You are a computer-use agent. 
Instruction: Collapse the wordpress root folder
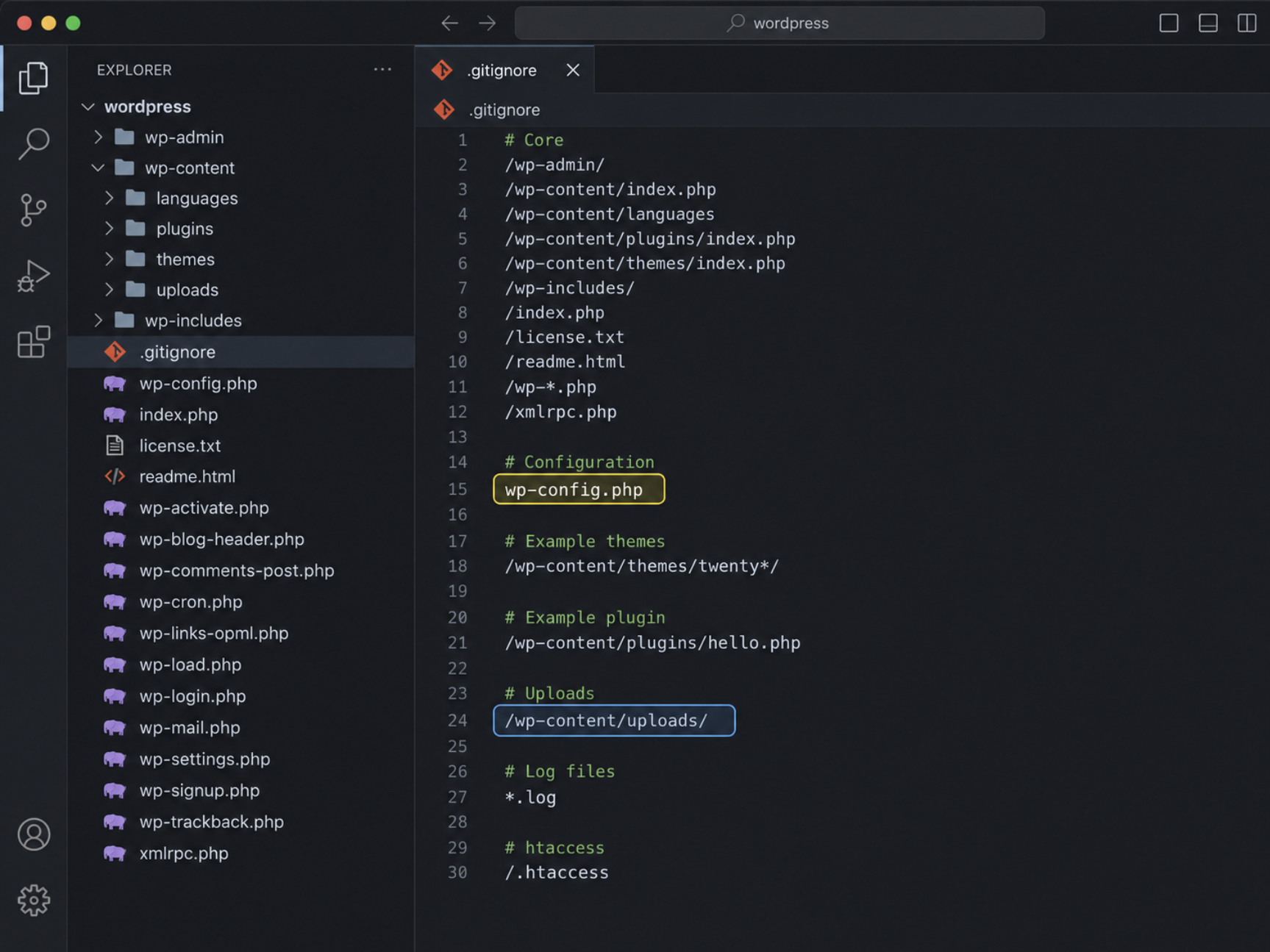88,107
